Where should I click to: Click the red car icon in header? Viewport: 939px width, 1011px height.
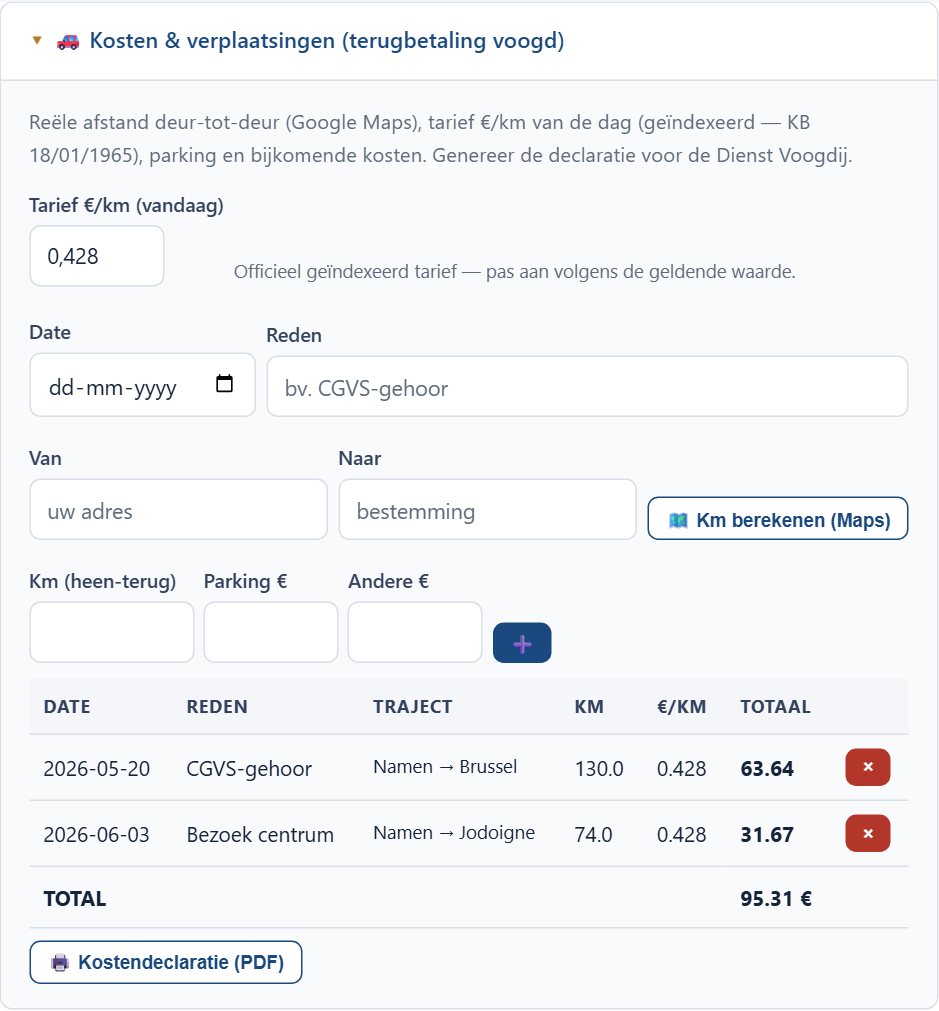[68, 41]
